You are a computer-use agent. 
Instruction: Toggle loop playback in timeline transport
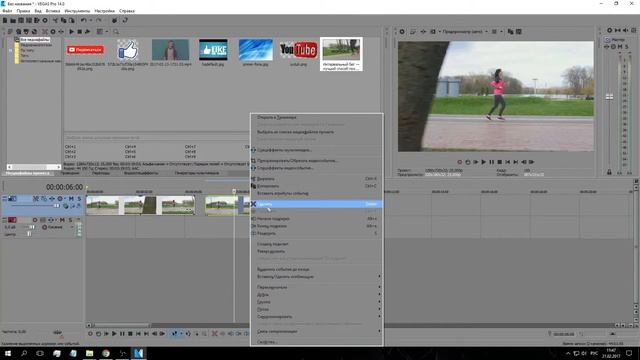[x=98, y=334]
